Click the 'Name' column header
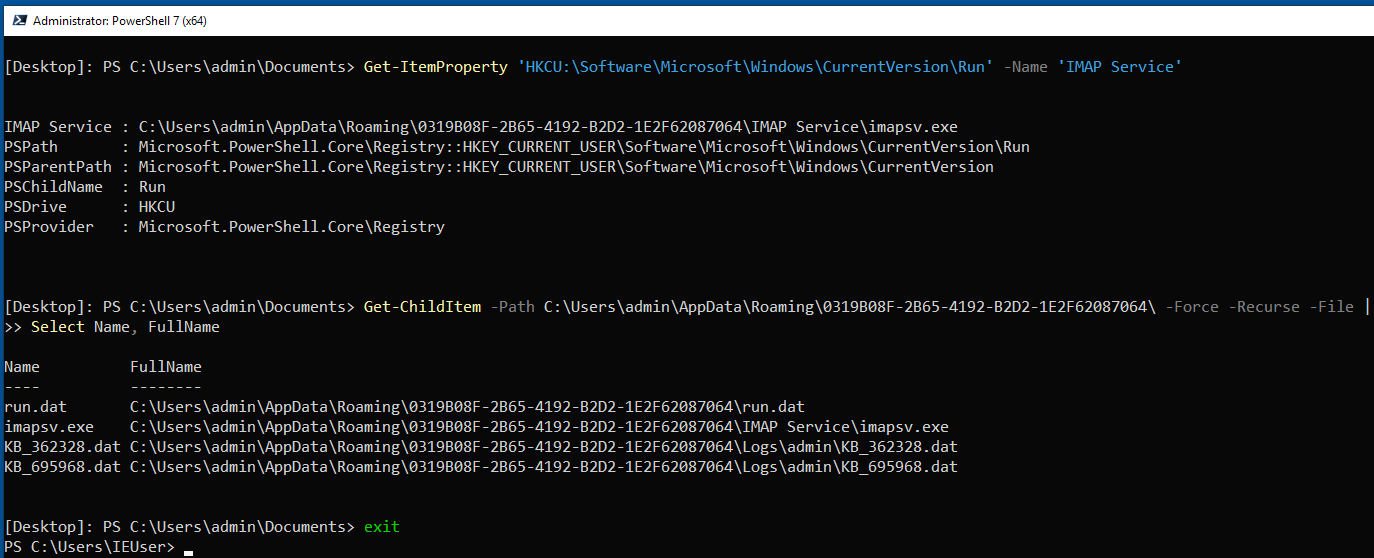Image resolution: width=1374 pixels, height=558 pixels. click(22, 367)
